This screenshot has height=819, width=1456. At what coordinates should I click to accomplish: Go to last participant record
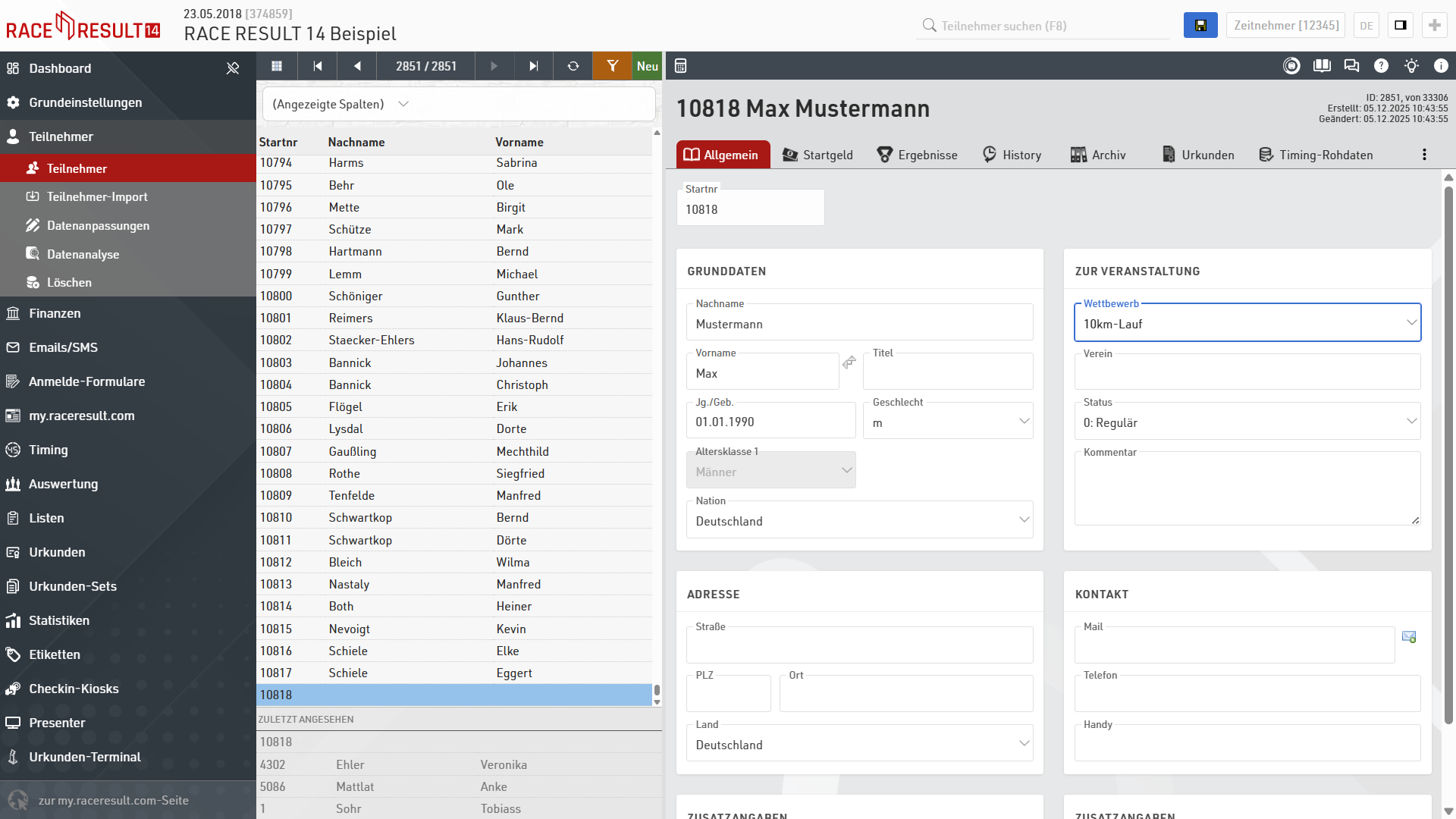533,66
